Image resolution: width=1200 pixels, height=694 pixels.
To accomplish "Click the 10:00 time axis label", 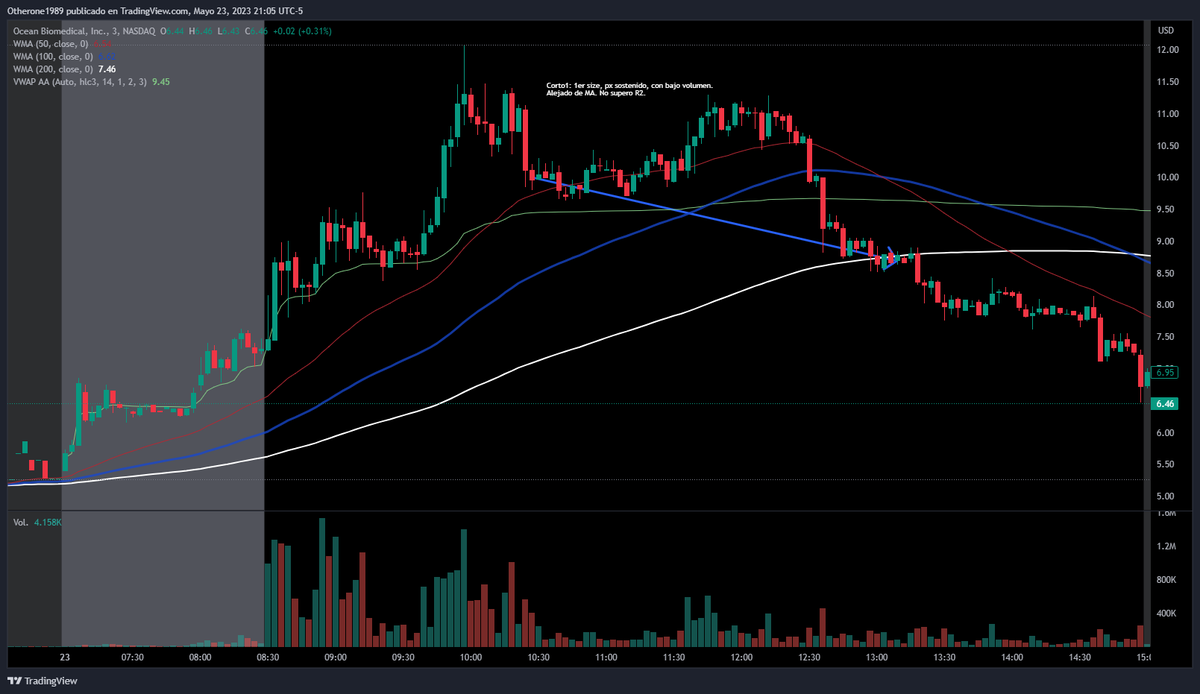I will (471, 657).
